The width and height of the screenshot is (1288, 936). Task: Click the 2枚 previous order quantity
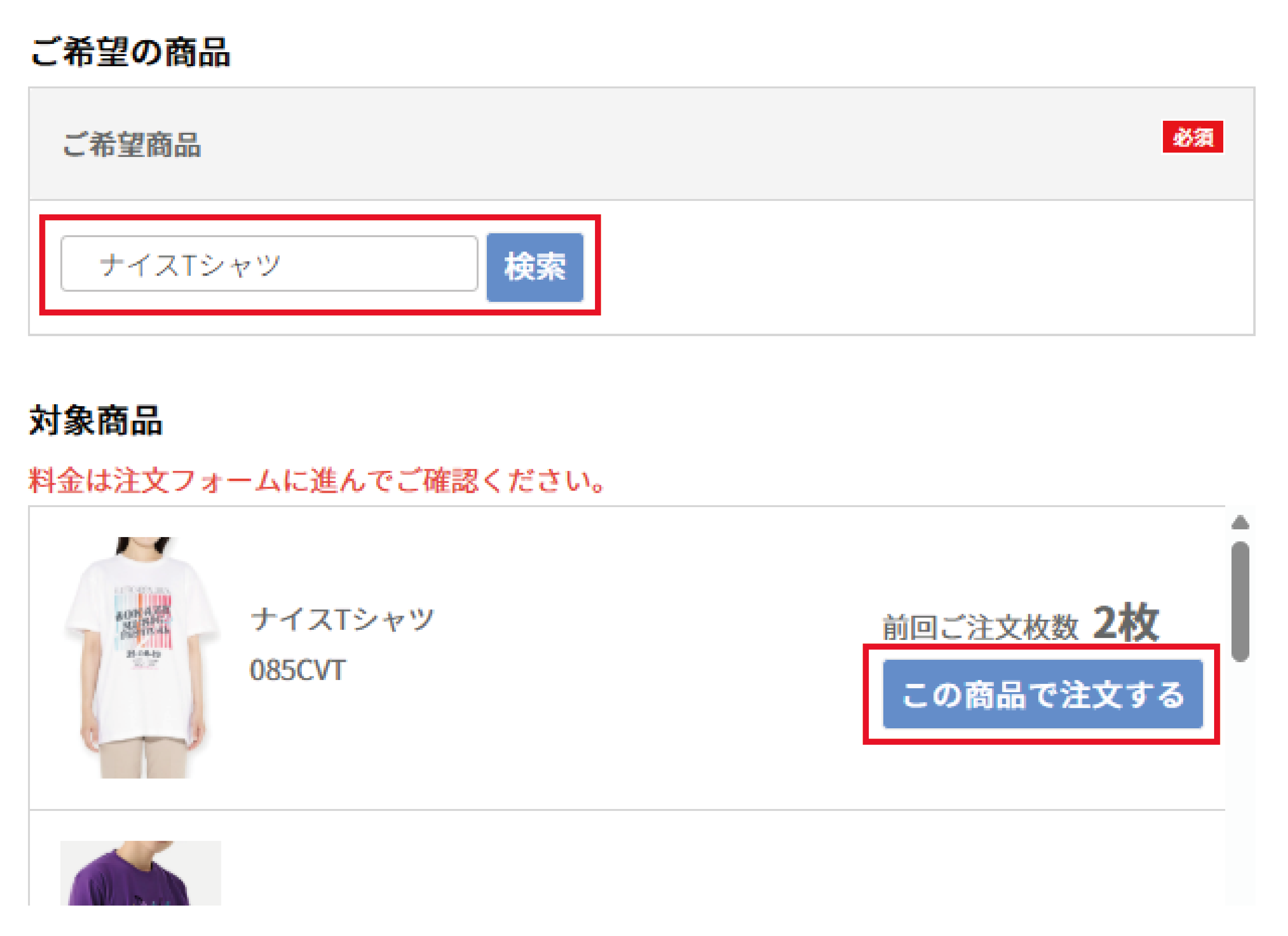tap(1125, 623)
